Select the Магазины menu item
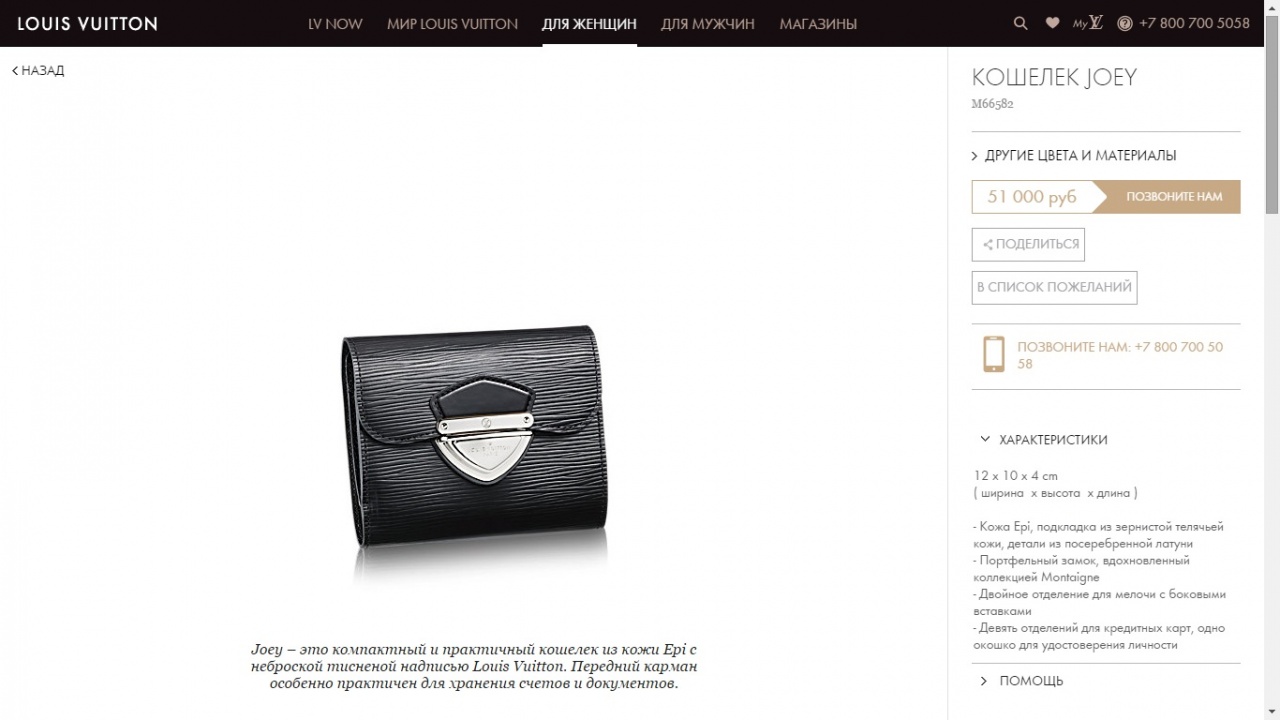Image resolution: width=1280 pixels, height=720 pixels. [818, 23]
